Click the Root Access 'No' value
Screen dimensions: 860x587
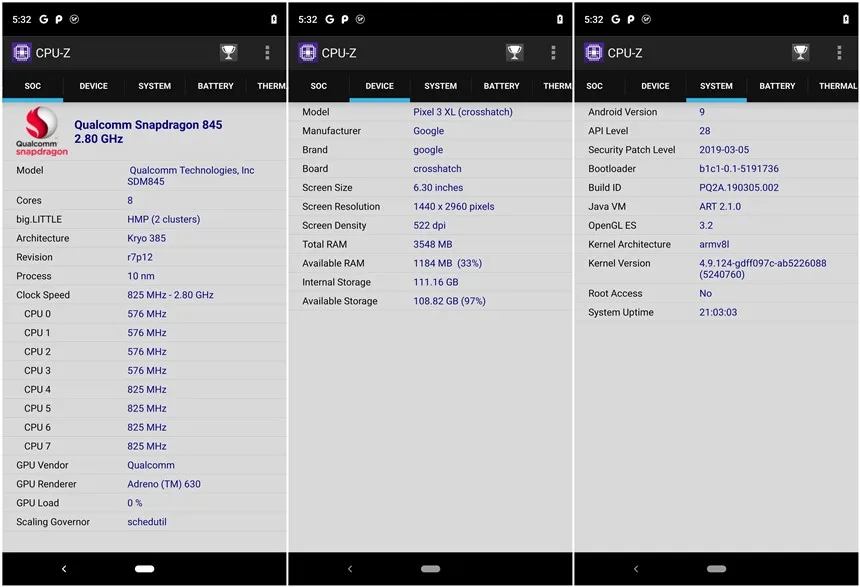pyautogui.click(x=705, y=294)
